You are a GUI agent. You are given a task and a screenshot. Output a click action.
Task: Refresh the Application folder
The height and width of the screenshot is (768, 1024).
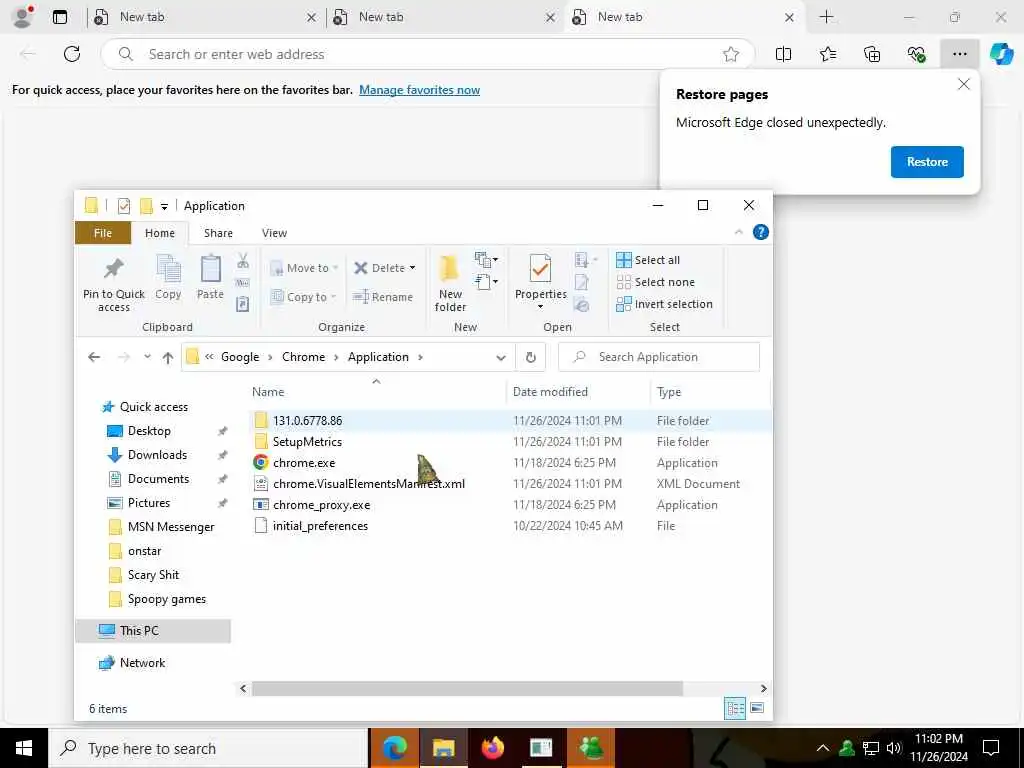pos(531,357)
